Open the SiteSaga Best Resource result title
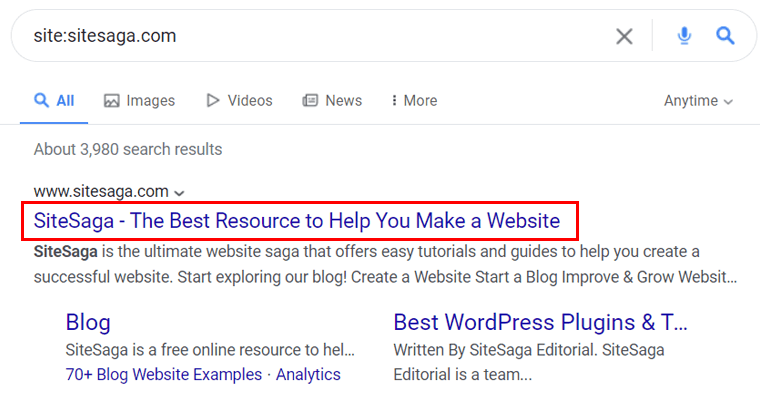 (297, 221)
